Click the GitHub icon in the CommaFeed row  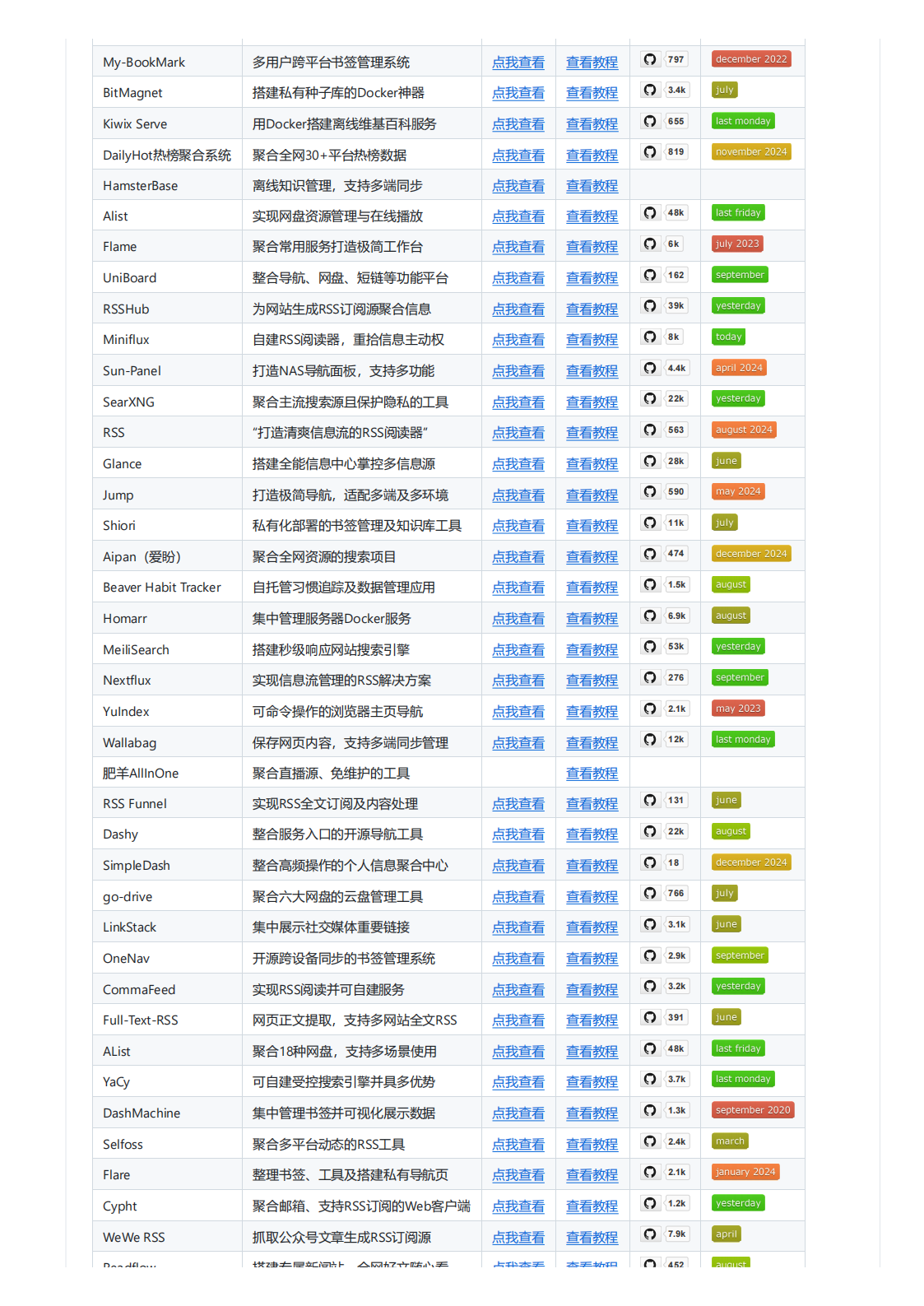click(x=650, y=986)
